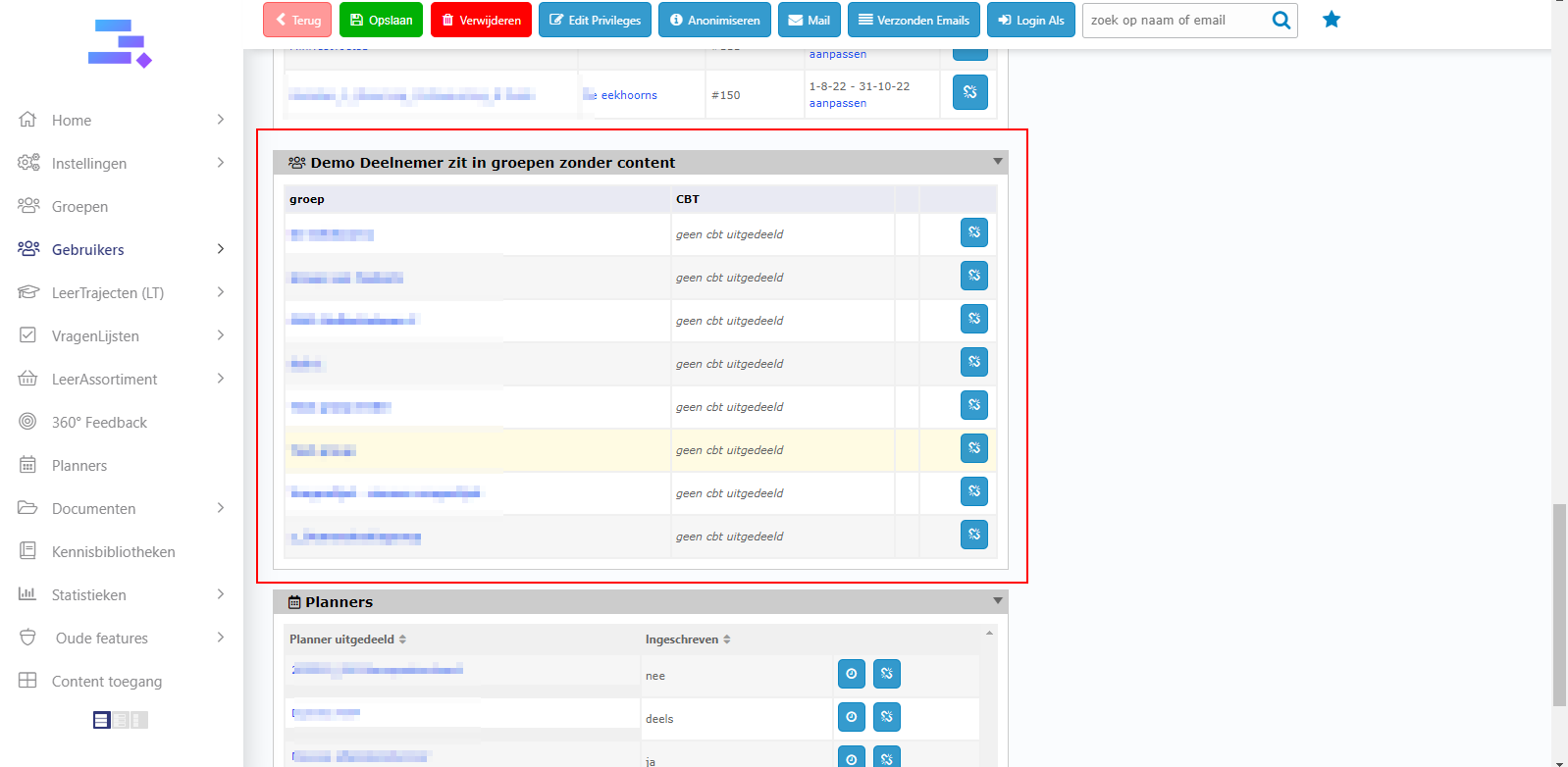
Task: Click unlink icon in the 'deels' planner row
Action: pyautogui.click(x=886, y=717)
